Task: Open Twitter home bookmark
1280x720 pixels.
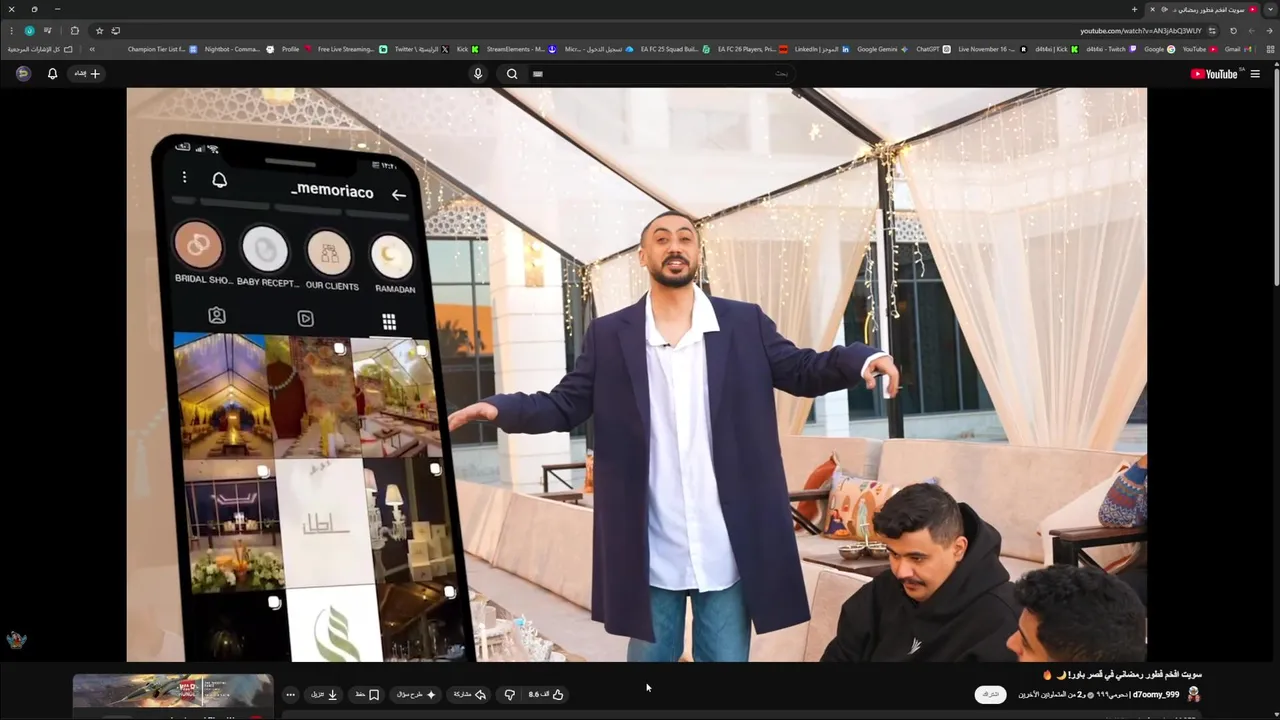Action: coord(421,49)
